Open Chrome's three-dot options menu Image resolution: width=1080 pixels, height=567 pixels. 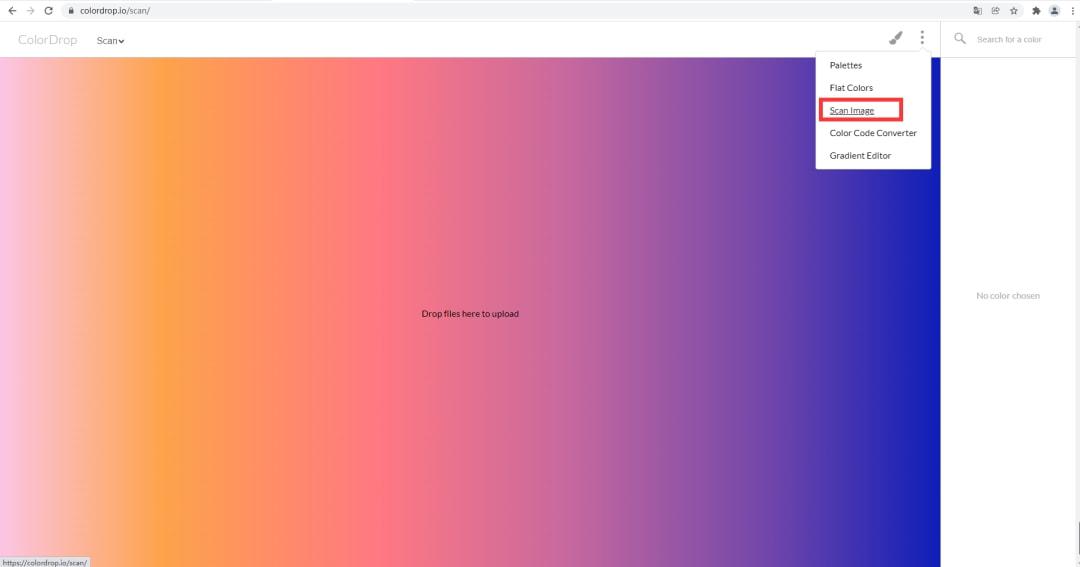[x=1072, y=10]
